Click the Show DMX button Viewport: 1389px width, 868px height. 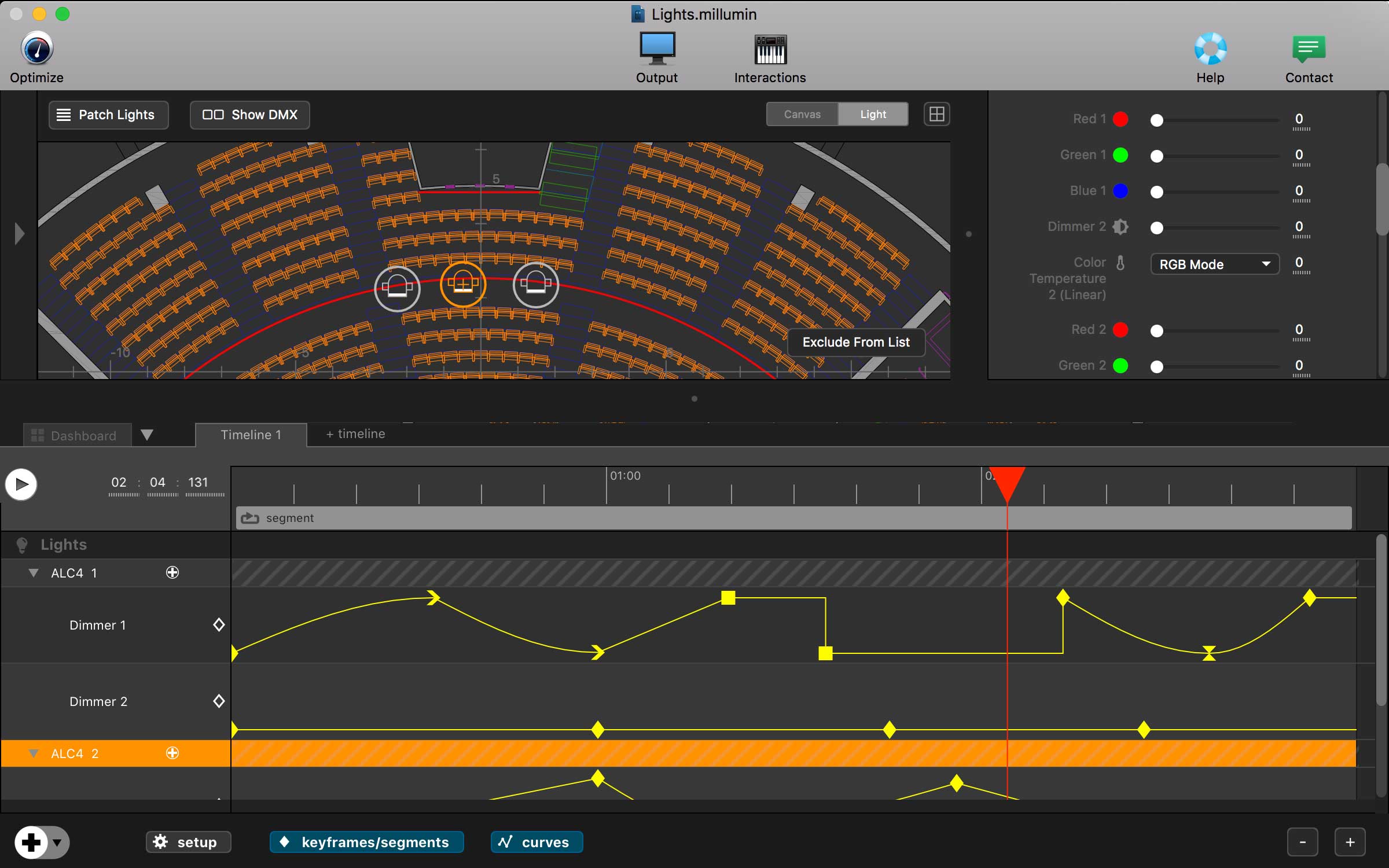(250, 115)
